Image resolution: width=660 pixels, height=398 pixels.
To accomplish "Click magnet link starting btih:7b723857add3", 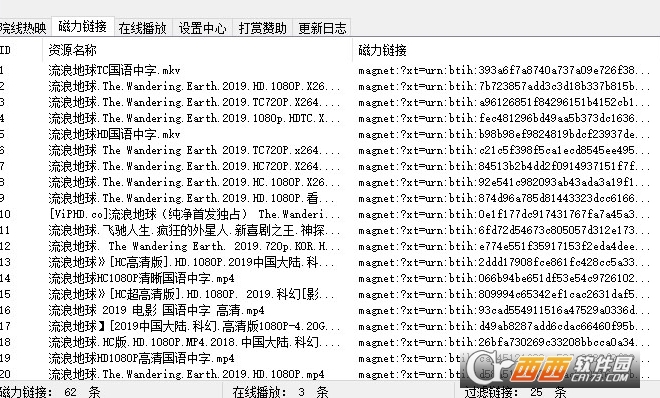I will [x=504, y=86].
